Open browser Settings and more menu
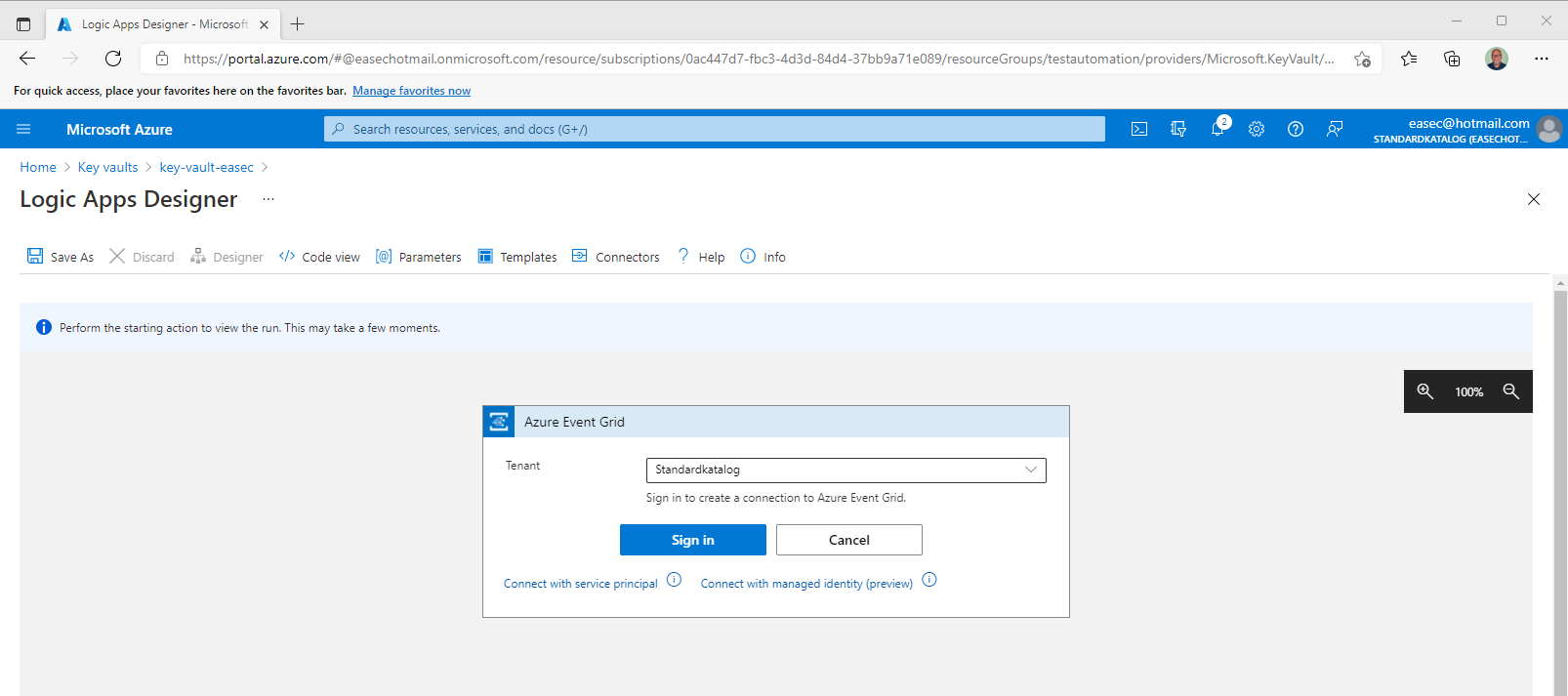 (x=1541, y=59)
